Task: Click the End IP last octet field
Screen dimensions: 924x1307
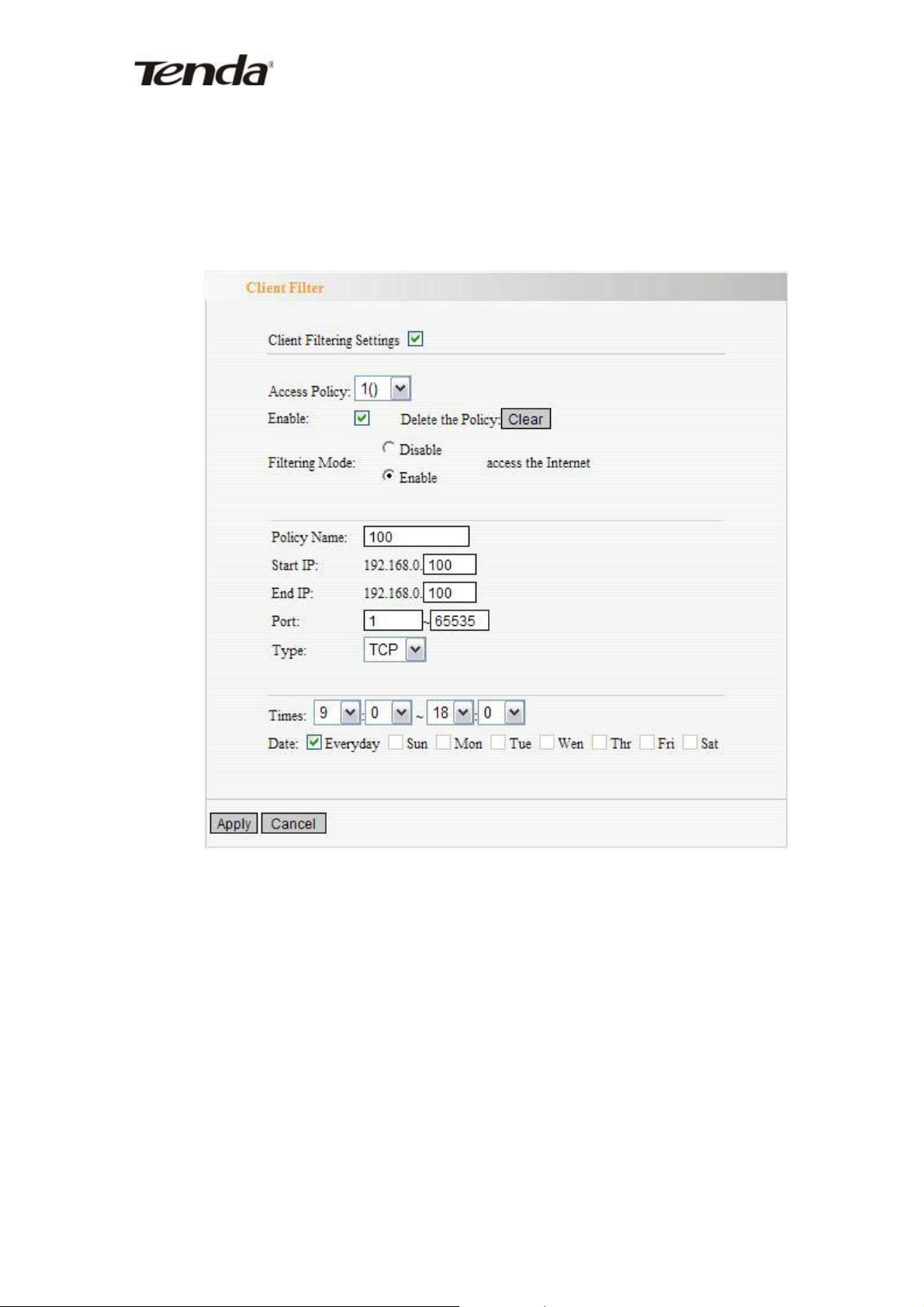Action: (449, 593)
